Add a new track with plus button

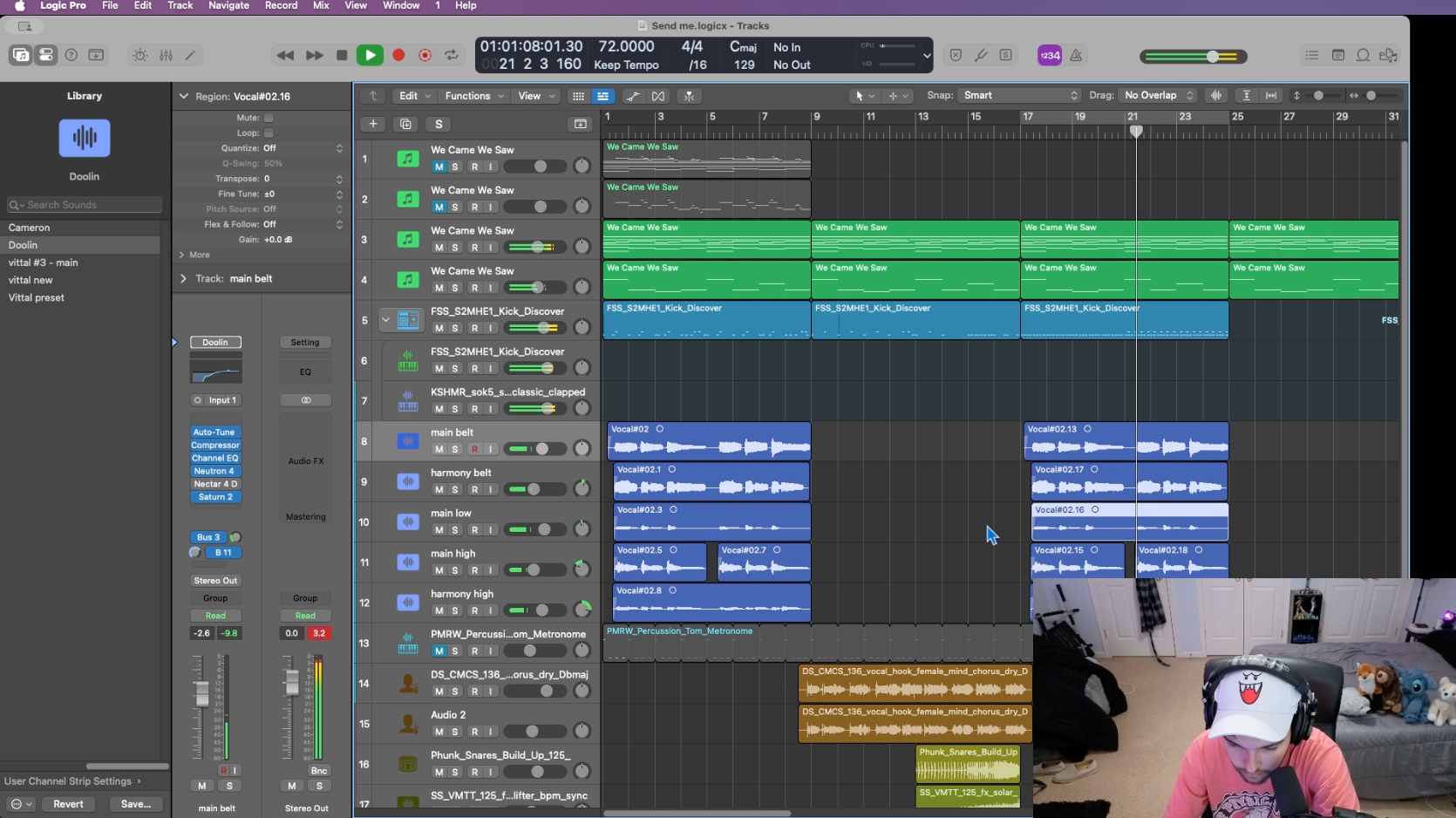[x=373, y=124]
